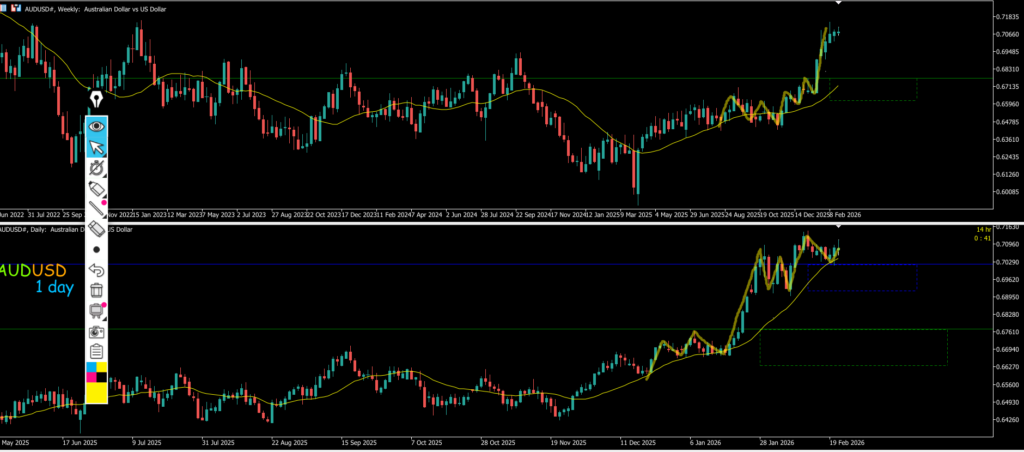Take a screenshot with the camera icon
The height and width of the screenshot is (452, 1024).
[x=97, y=331]
